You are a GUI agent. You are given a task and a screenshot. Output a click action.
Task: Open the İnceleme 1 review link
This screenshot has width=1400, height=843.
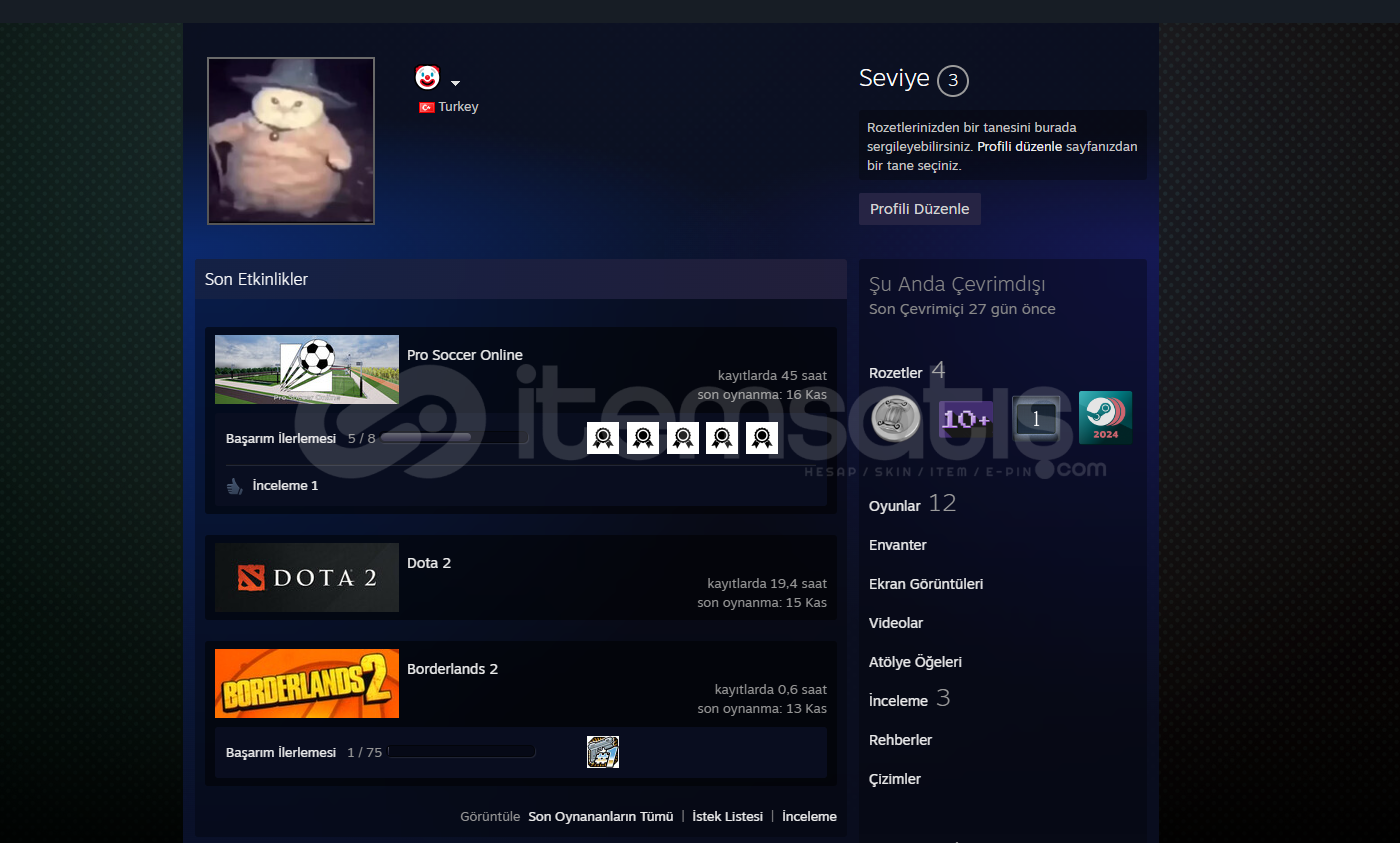coord(286,486)
